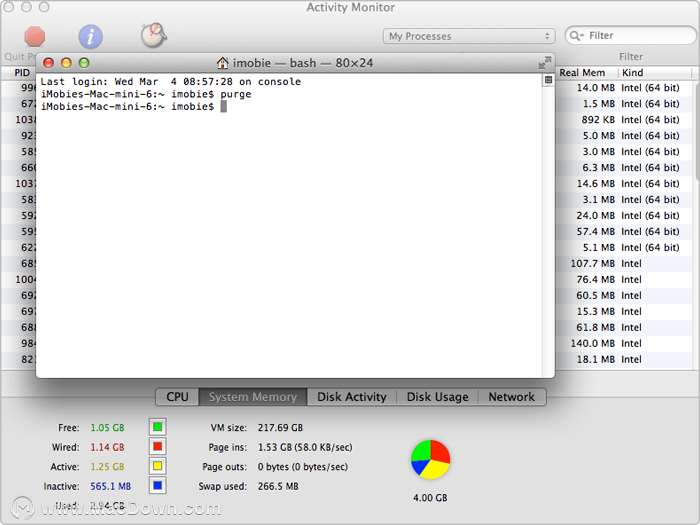This screenshot has width=700, height=525.
Task: Click the Inactive value 565.1 MB
Action: pos(111,487)
